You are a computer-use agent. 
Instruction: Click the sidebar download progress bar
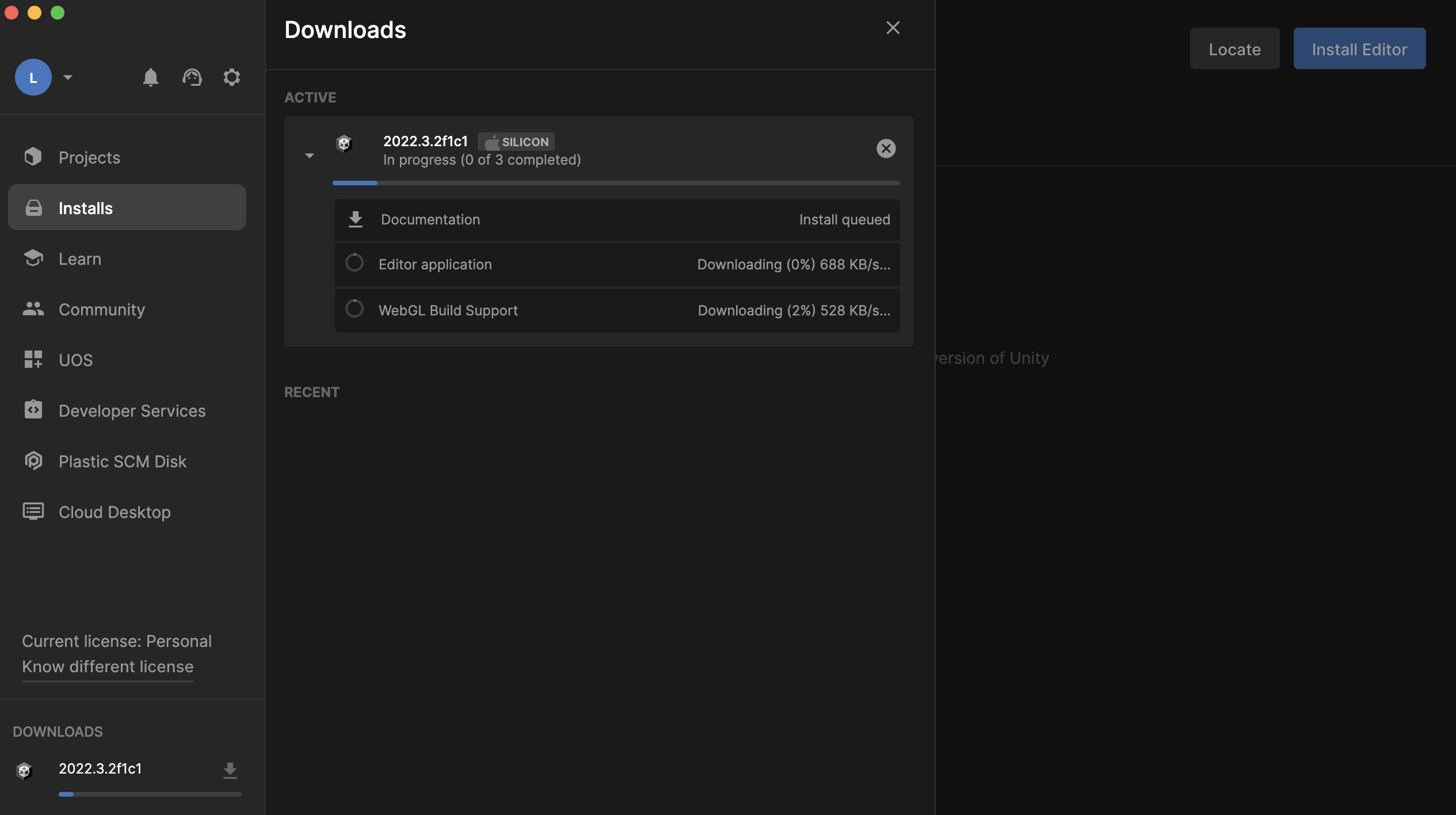(150, 794)
